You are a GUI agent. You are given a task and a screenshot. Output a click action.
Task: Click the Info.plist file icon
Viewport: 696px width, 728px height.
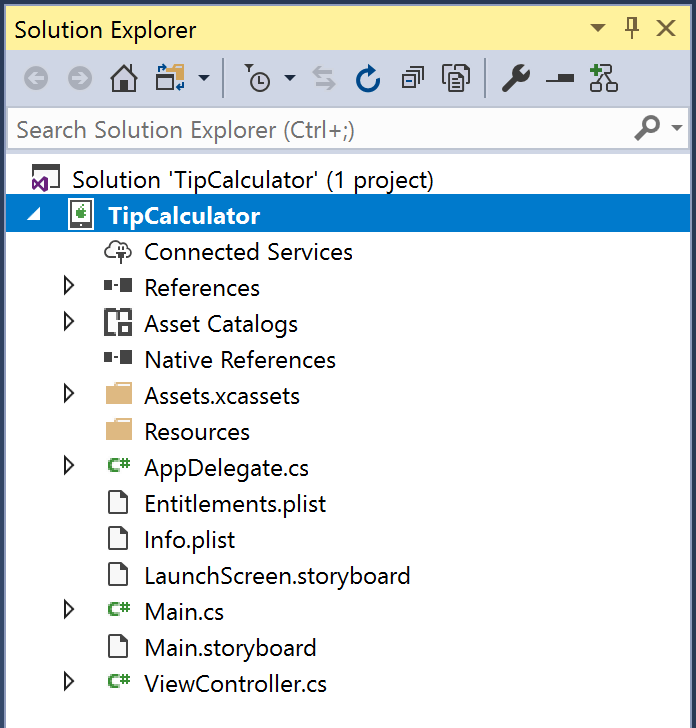tap(118, 539)
